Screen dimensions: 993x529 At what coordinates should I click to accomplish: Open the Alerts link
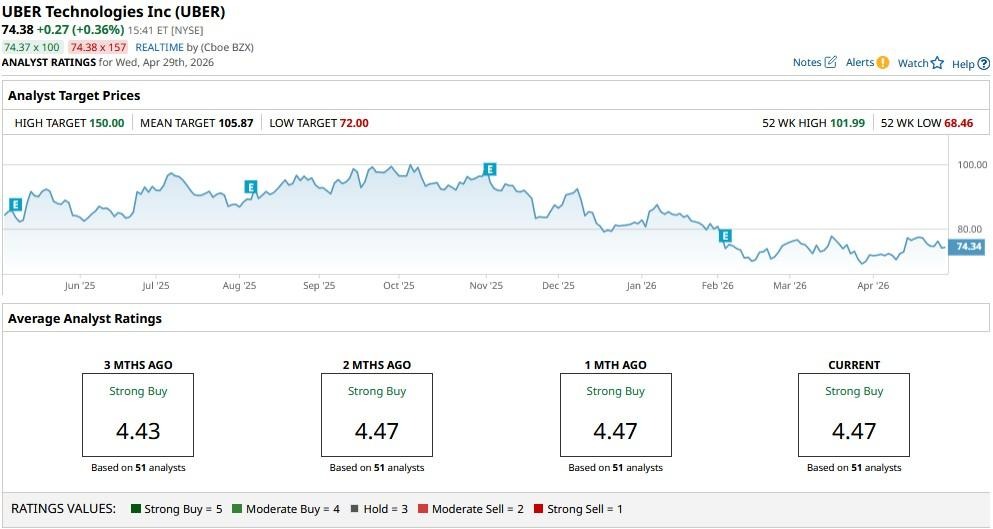[860, 62]
